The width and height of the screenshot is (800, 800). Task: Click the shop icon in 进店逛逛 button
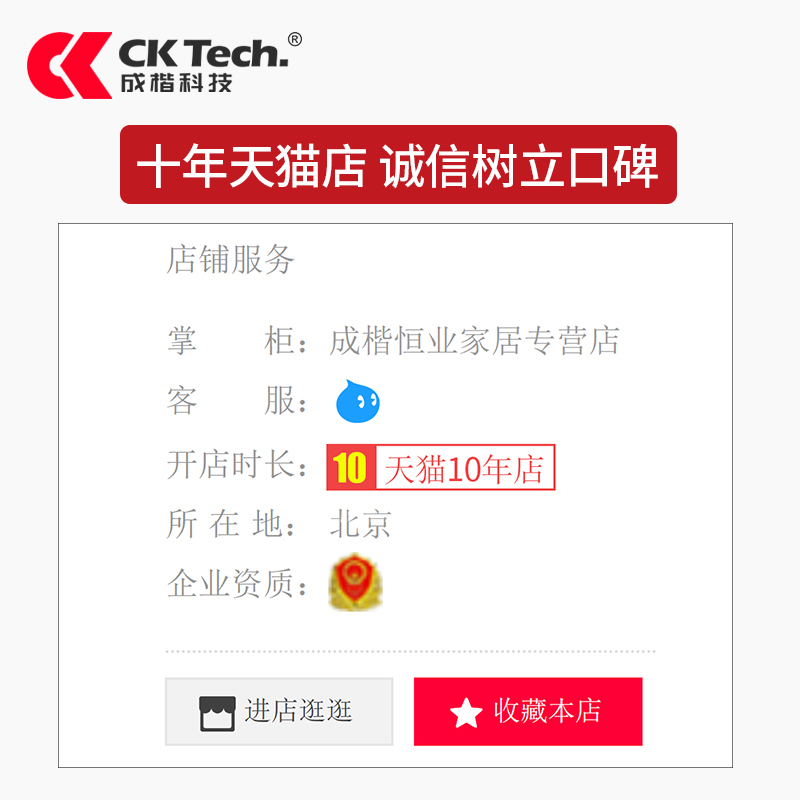pyautogui.click(x=217, y=713)
